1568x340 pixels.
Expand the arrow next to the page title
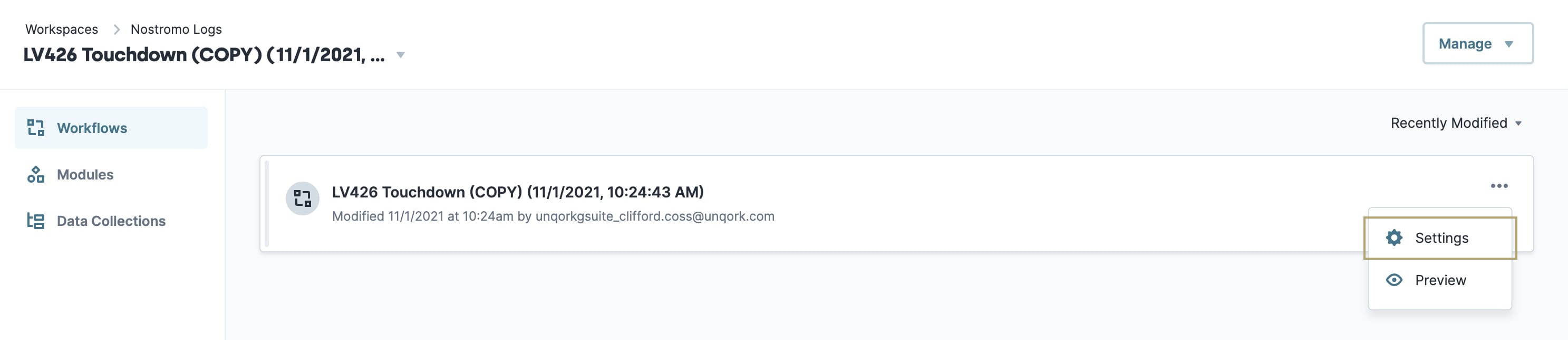coord(401,55)
